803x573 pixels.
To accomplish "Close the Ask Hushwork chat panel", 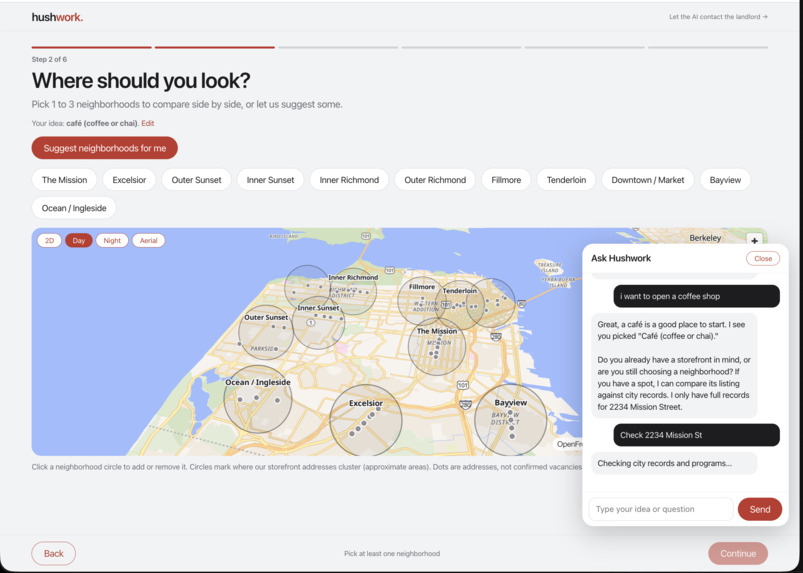I will [763, 259].
